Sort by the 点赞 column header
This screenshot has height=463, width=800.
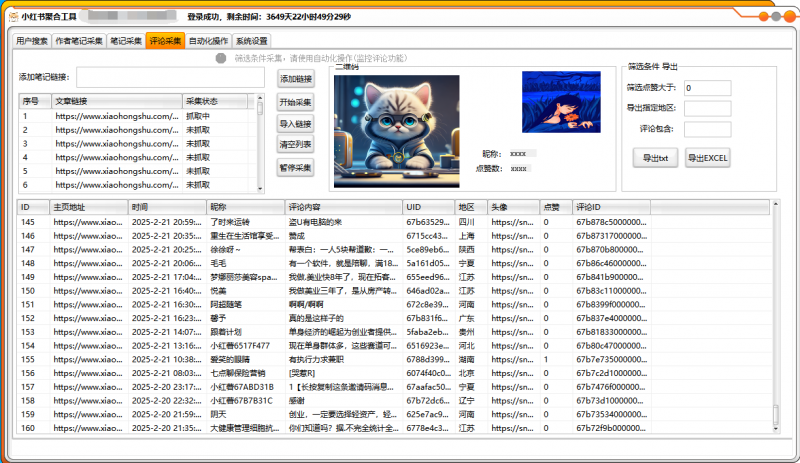[x=556, y=207]
